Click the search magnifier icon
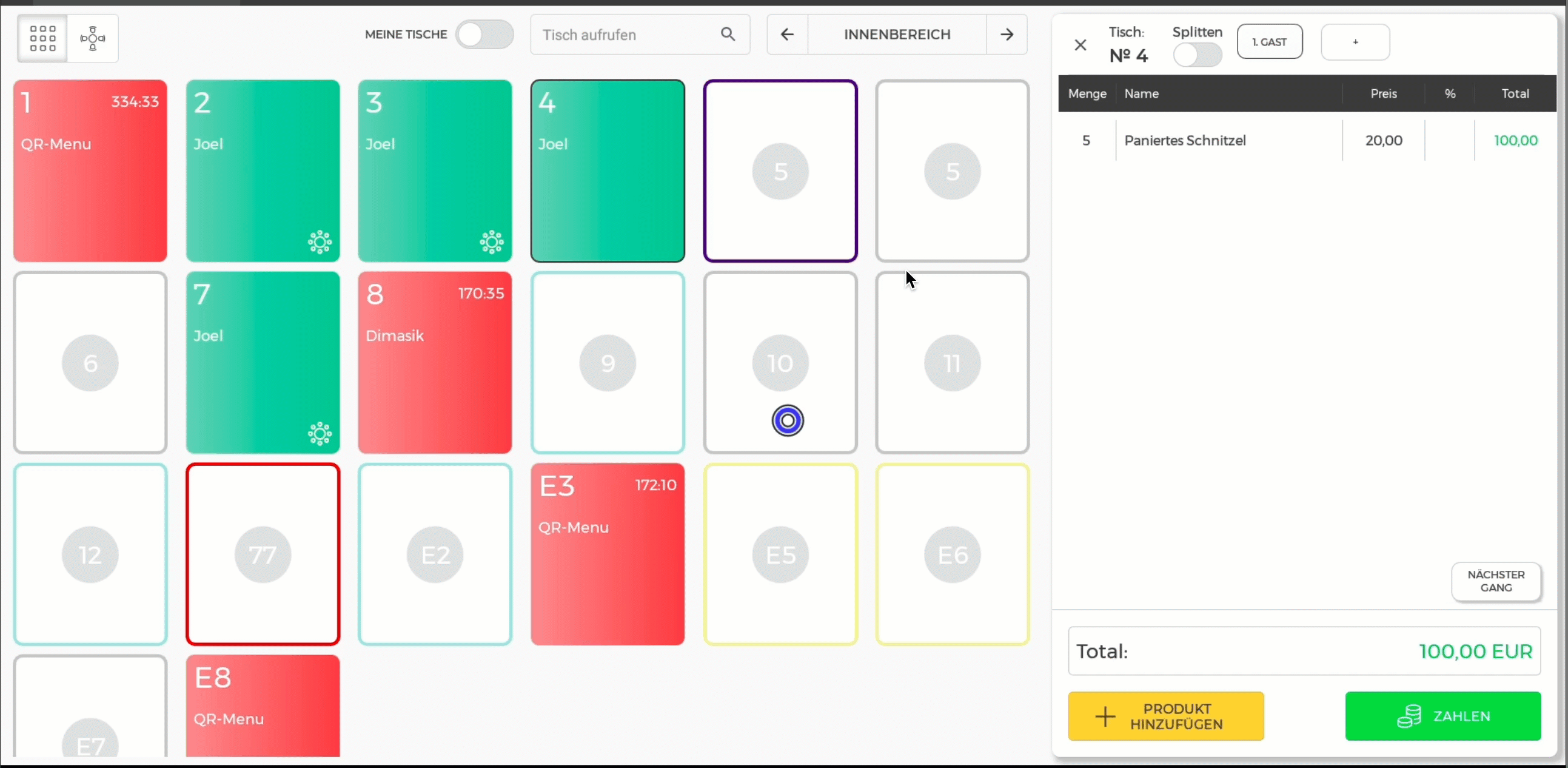The width and height of the screenshot is (1568, 768). [x=728, y=35]
